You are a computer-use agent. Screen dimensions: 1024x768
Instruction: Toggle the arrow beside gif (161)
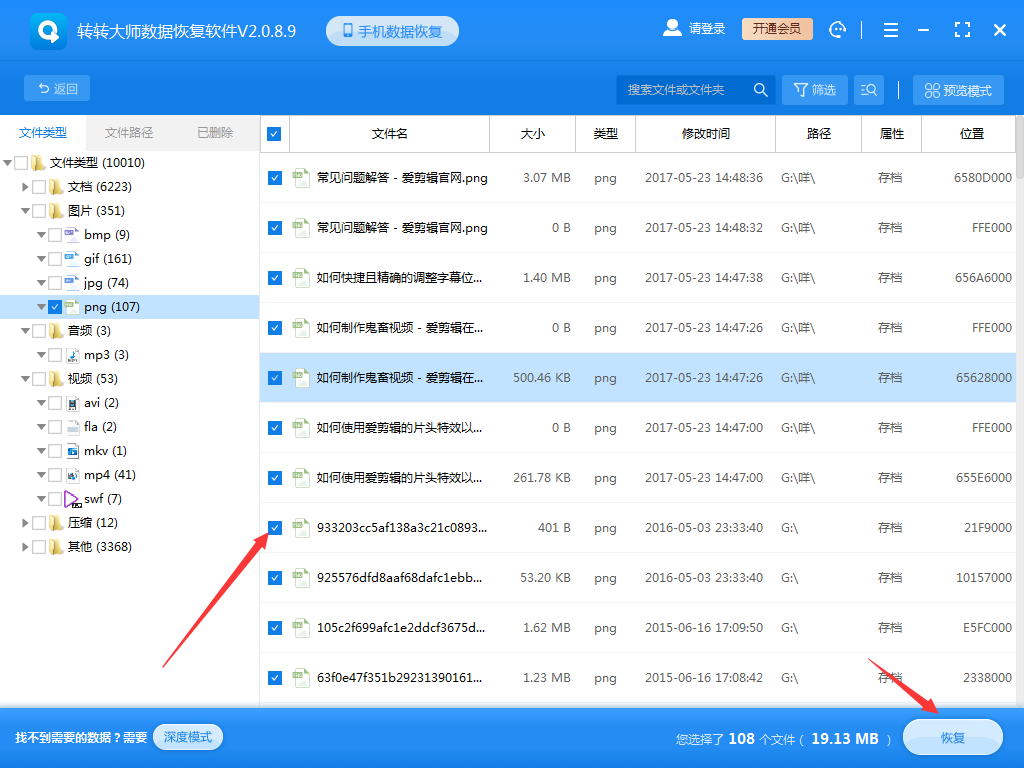coord(41,259)
